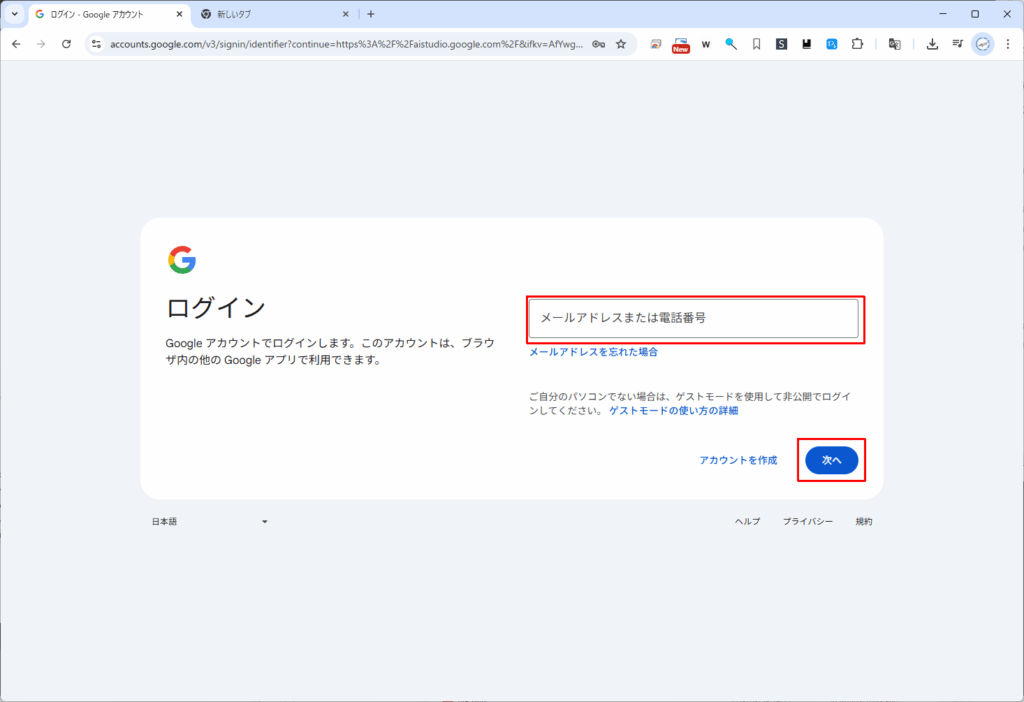Open the extension with red New badge
The width and height of the screenshot is (1024, 702).
(680, 44)
